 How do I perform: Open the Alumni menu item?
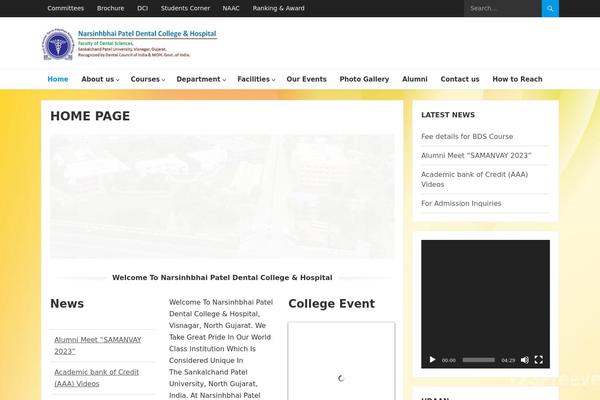click(x=415, y=79)
